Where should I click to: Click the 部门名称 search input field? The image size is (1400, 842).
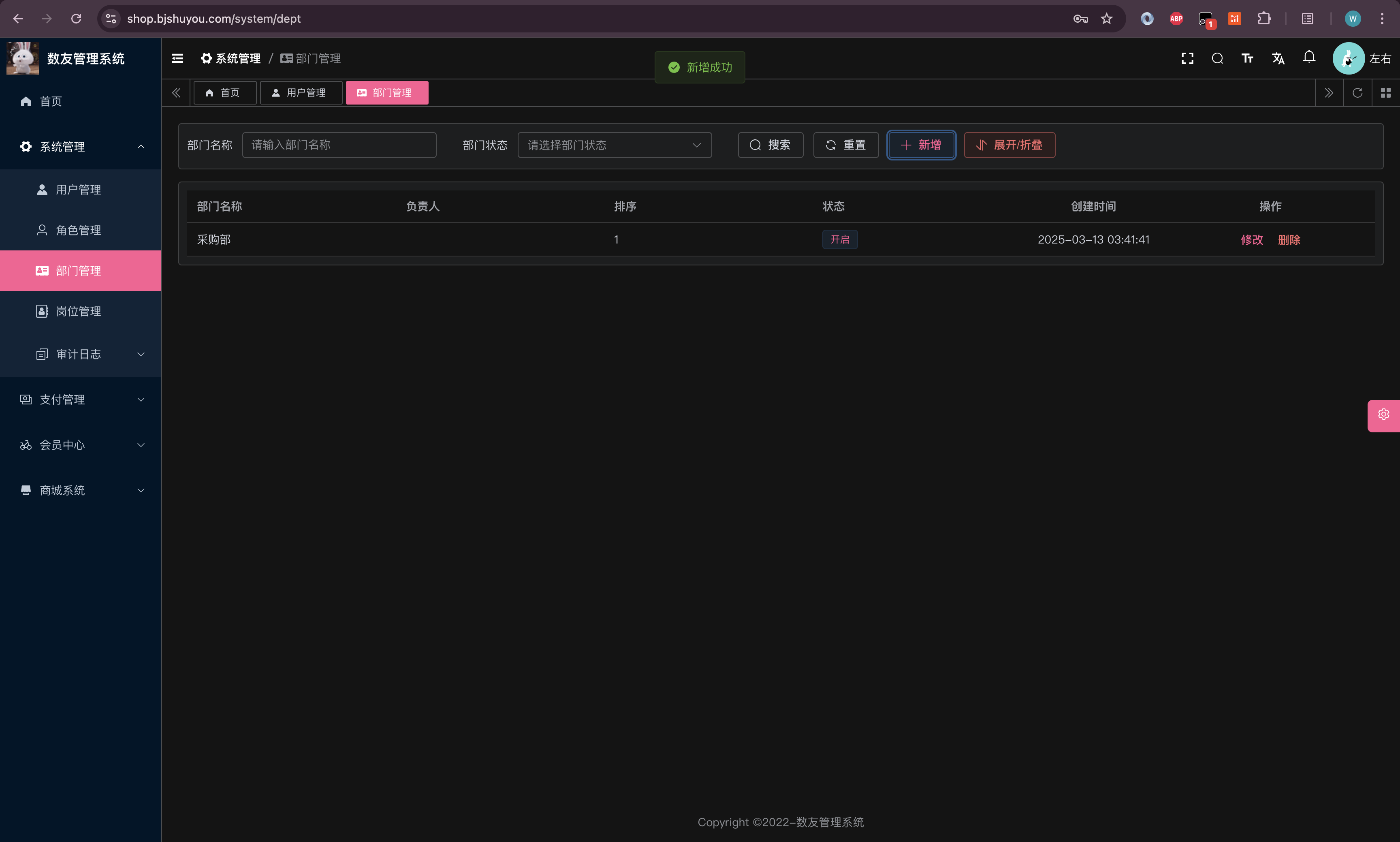tap(339, 145)
